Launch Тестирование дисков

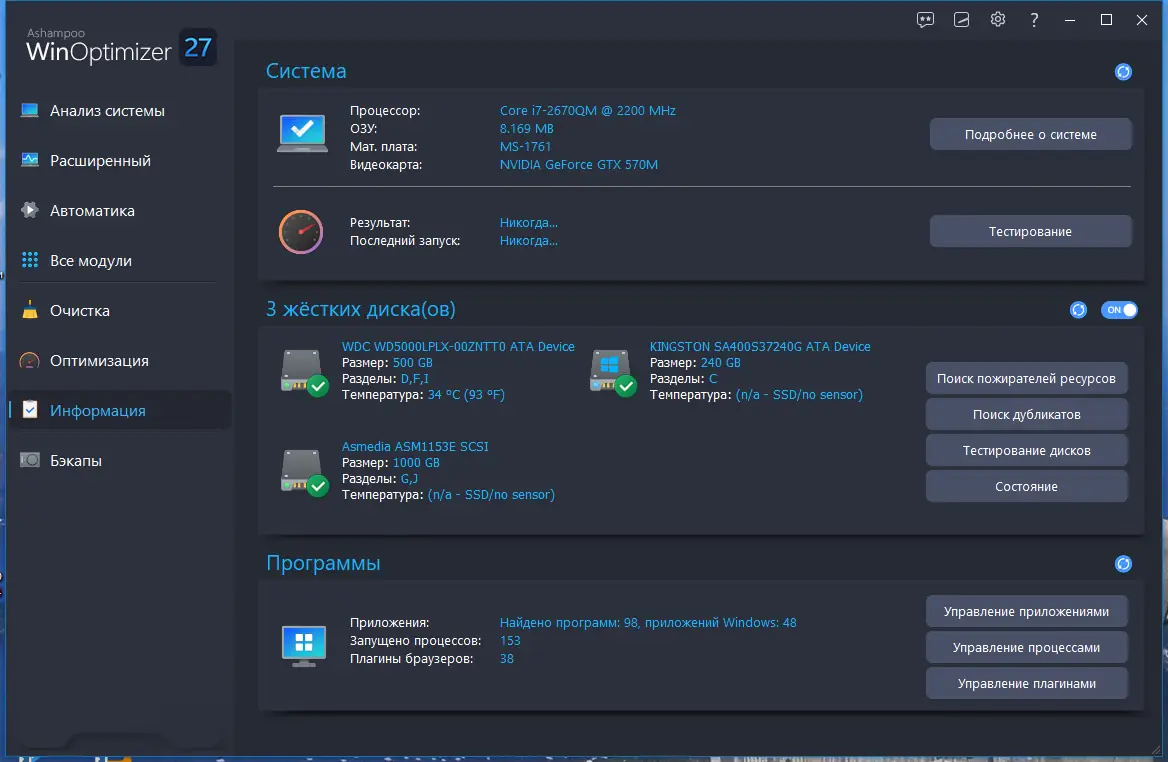(1026, 451)
